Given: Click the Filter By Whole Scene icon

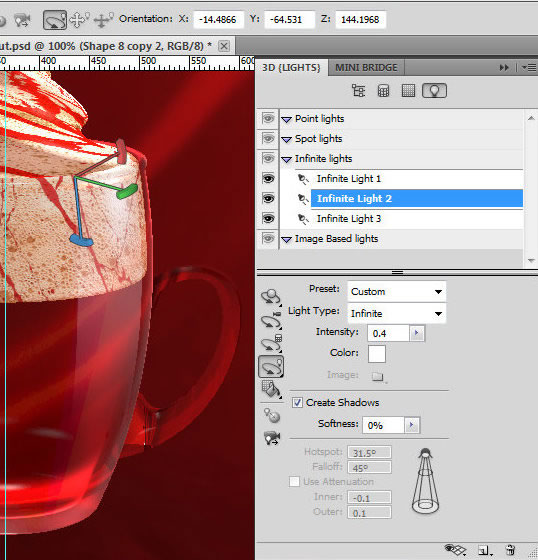Looking at the screenshot, I should coord(358,91).
